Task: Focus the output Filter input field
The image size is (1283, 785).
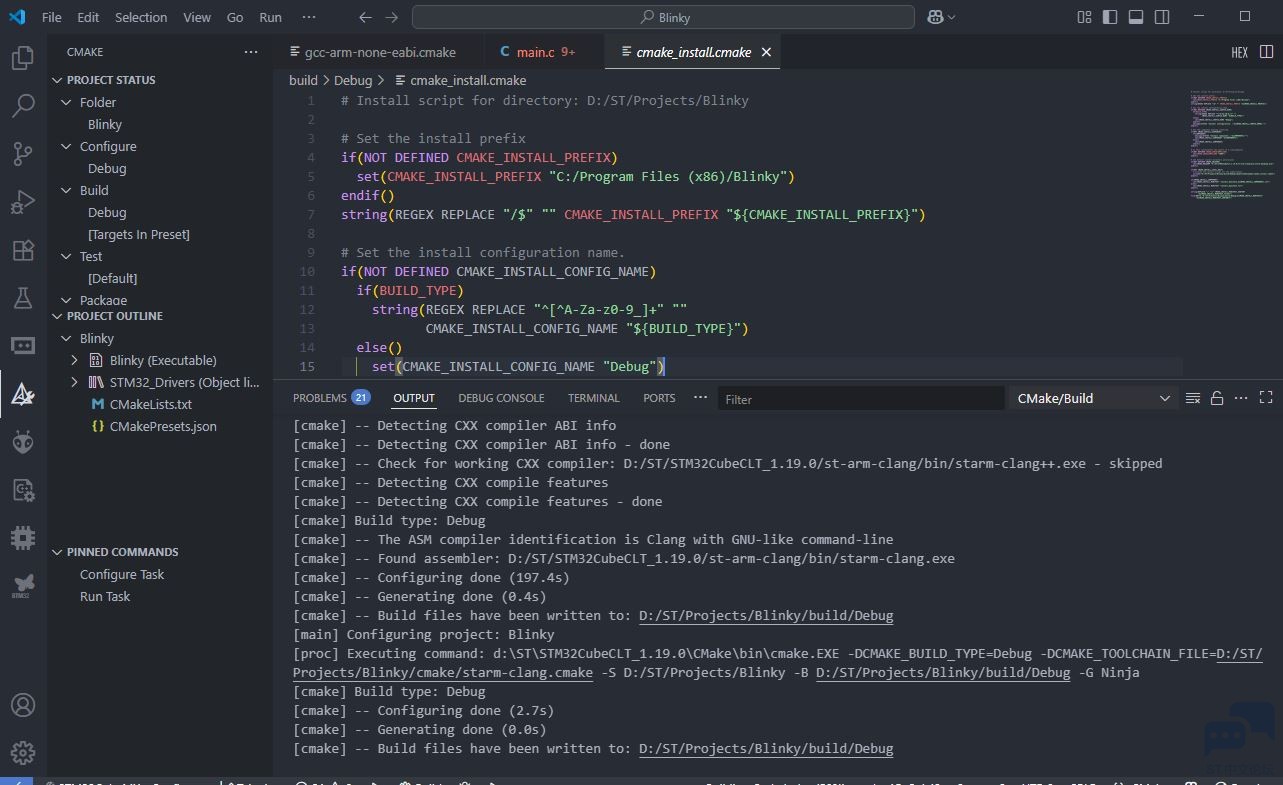Action: click(861, 398)
